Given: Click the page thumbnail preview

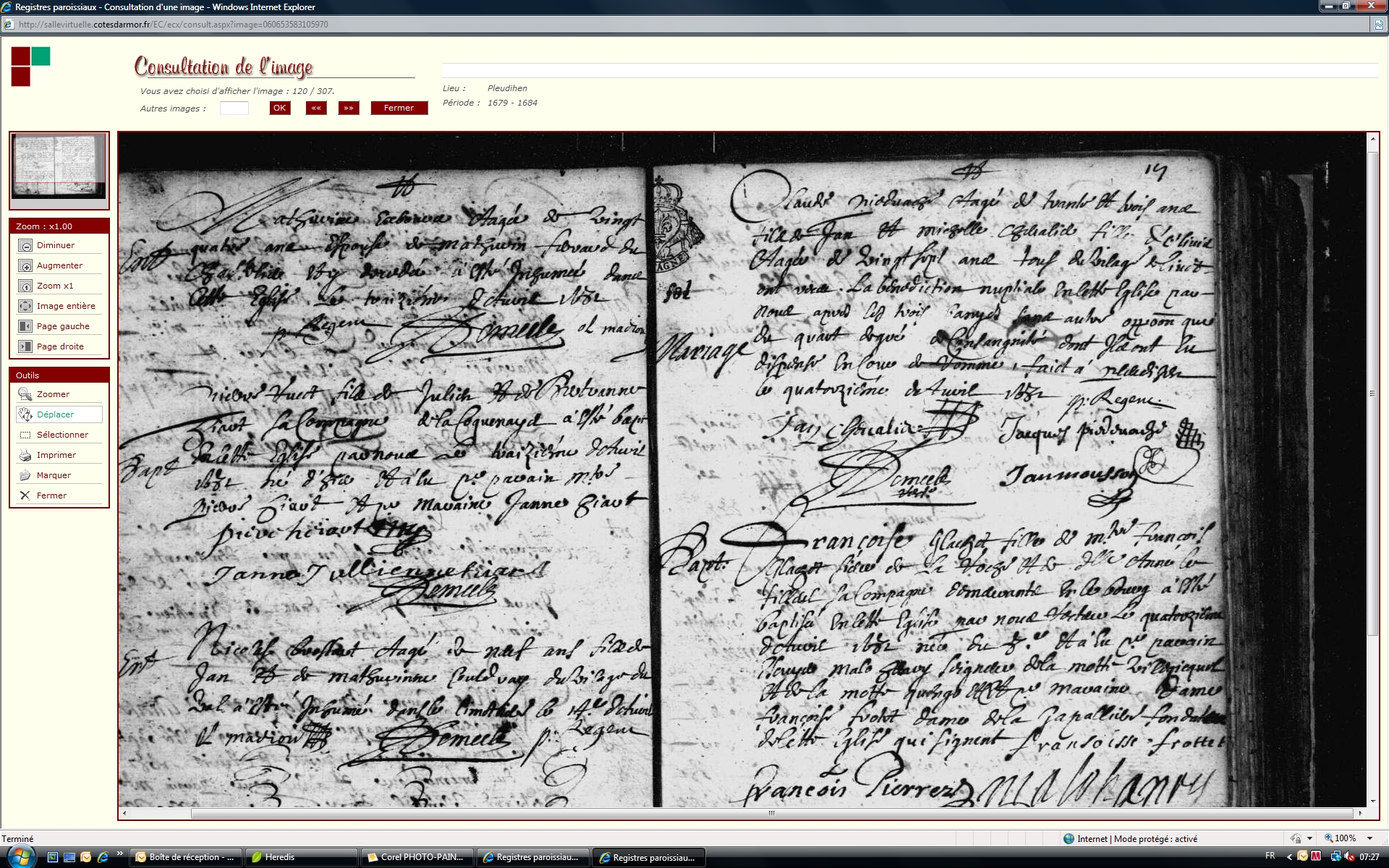Looking at the screenshot, I should pyautogui.click(x=59, y=166).
